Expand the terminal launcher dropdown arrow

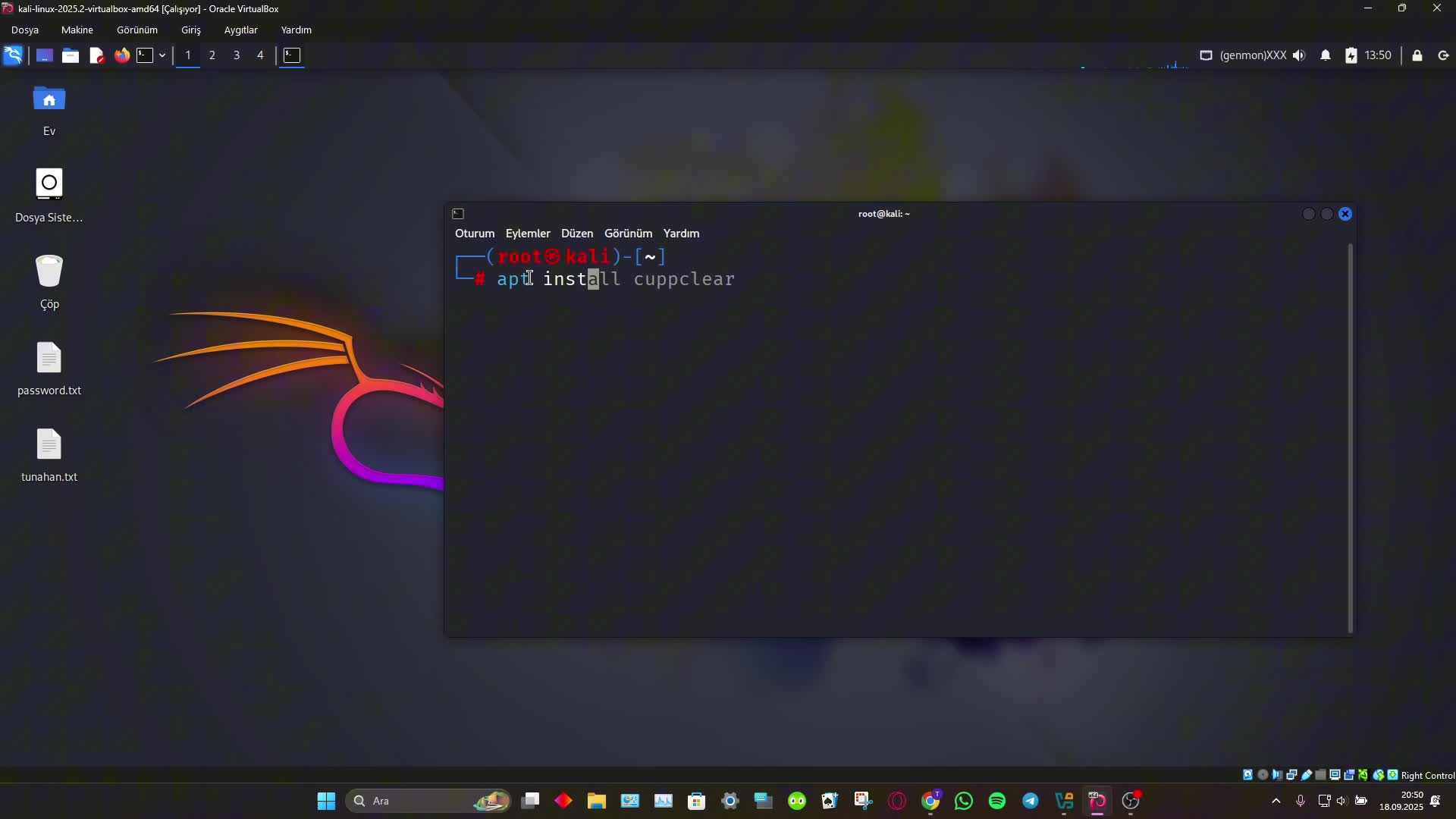[x=162, y=55]
